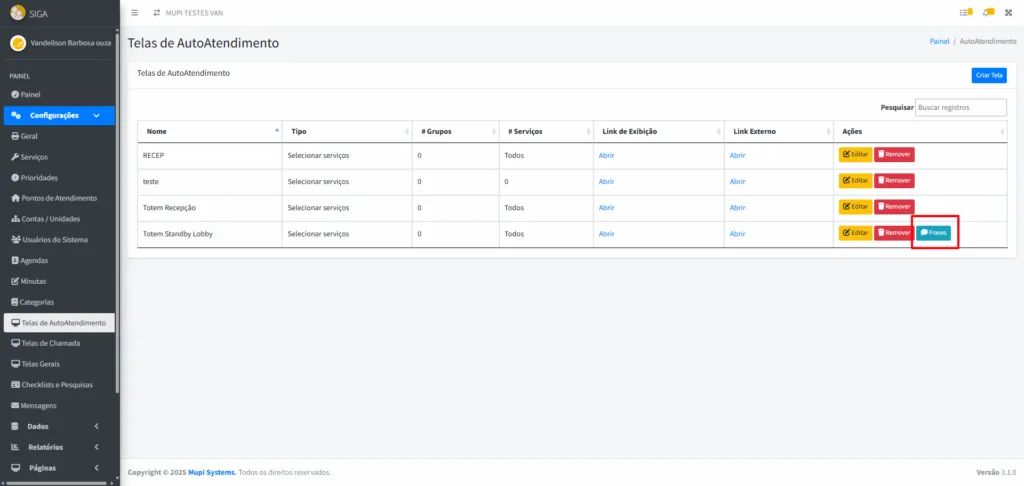Screen dimensions: 1024x486
Task: Open Telas de Chamada in the sidebar
Action: [x=50, y=343]
